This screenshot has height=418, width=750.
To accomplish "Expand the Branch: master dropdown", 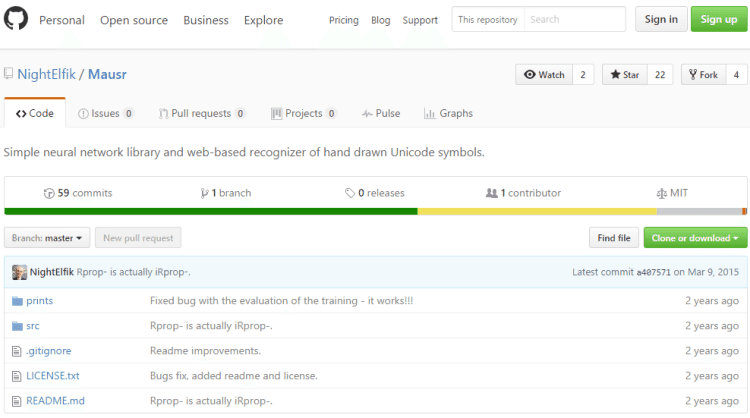I will [47, 238].
